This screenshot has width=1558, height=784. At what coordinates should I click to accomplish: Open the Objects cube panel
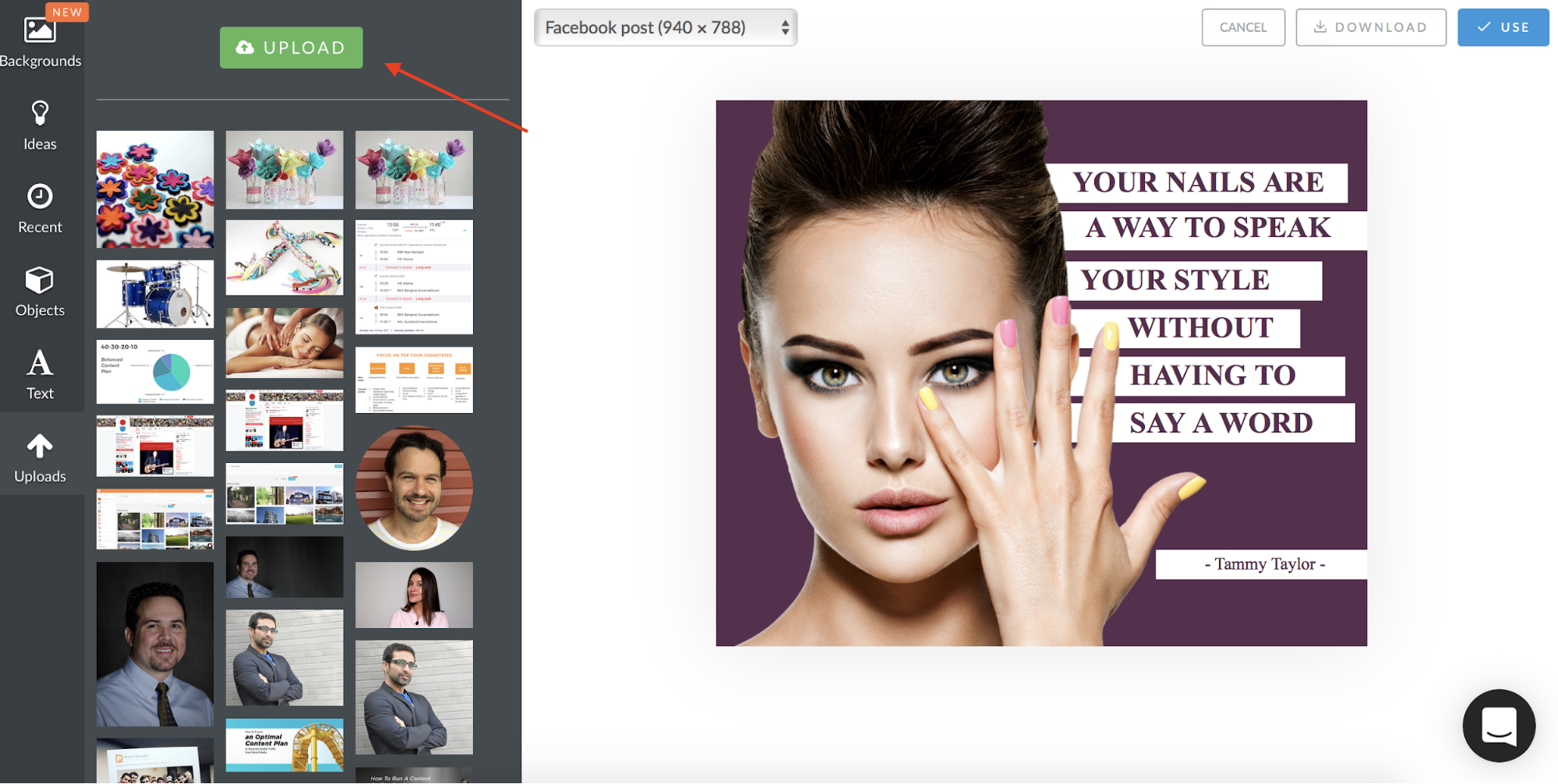41,291
